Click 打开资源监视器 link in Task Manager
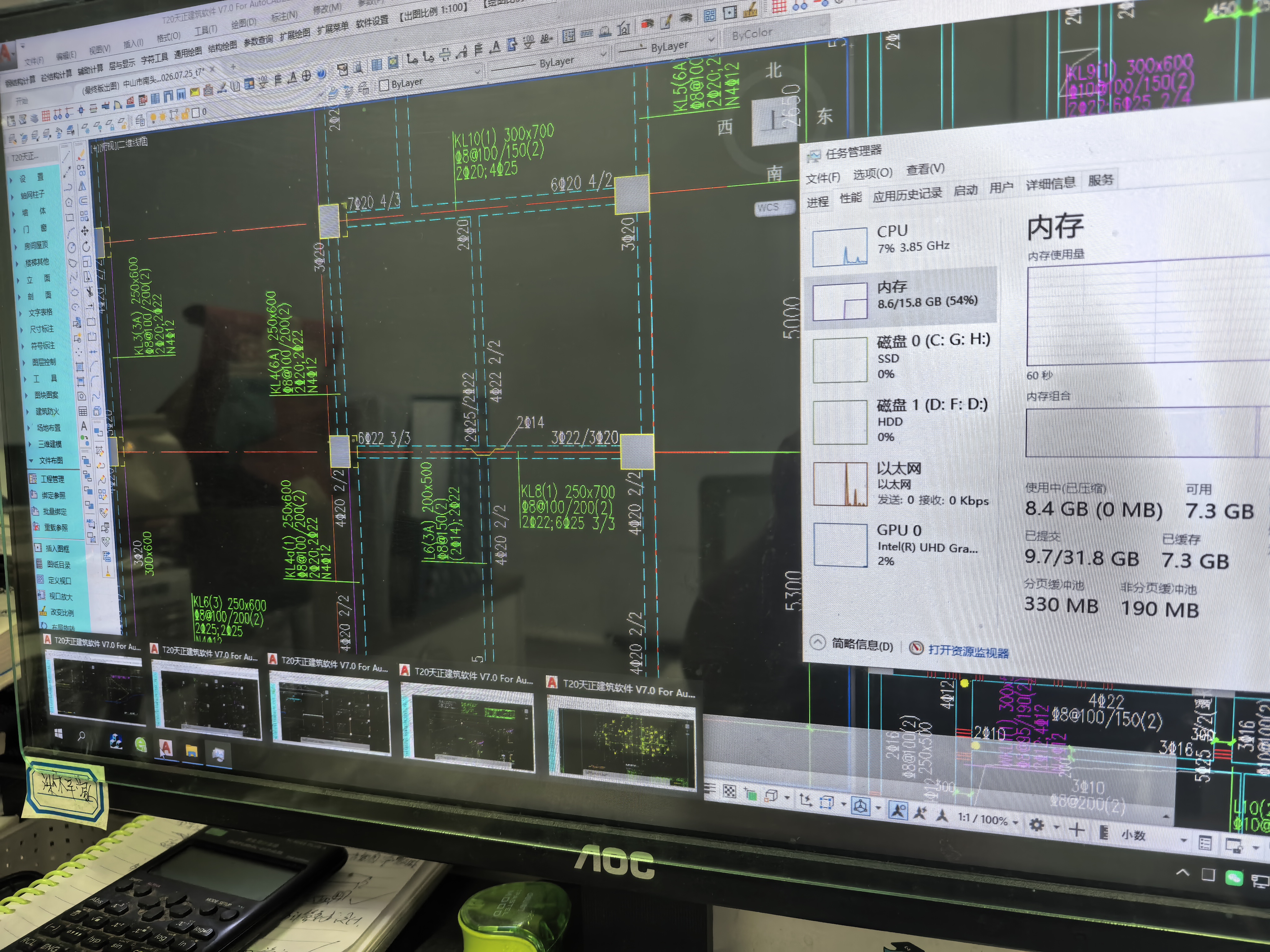The image size is (1270, 952). (x=968, y=651)
